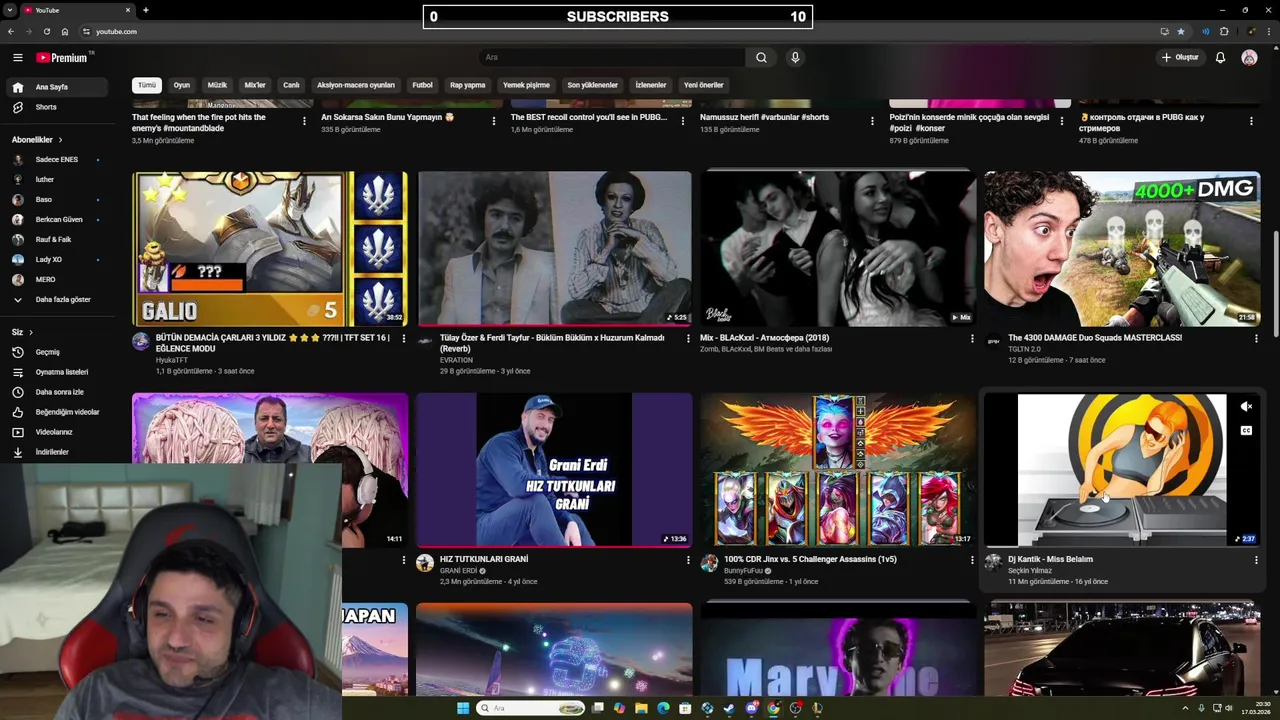This screenshot has width=1280, height=720.
Task: Select the Canlı filter chip
Action: [x=291, y=85]
